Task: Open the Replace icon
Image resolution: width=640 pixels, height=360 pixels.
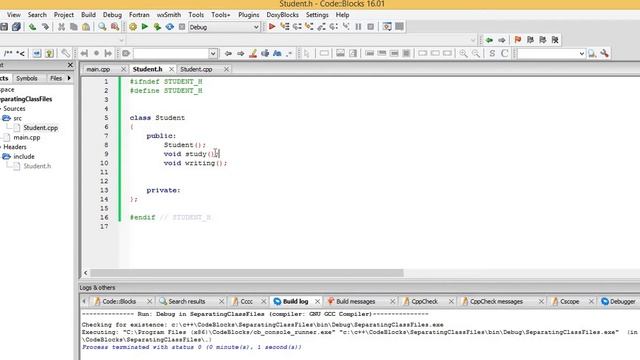Action: [x=115, y=27]
